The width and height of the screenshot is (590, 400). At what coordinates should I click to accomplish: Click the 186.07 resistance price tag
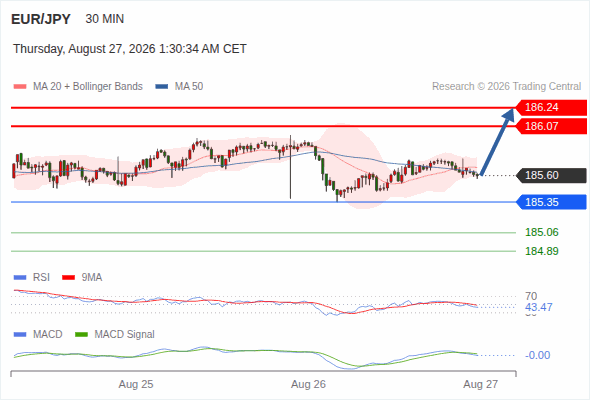point(551,126)
